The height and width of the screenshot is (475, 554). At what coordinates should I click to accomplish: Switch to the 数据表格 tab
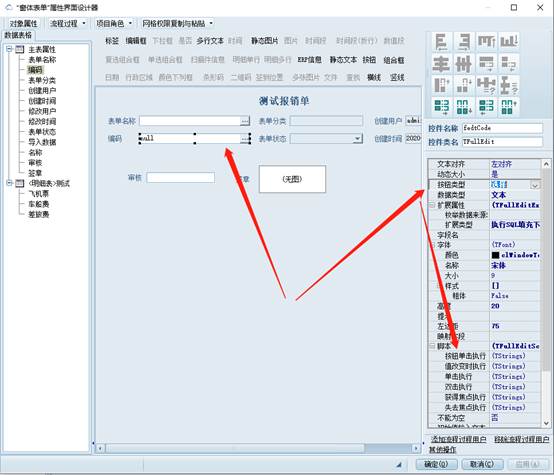(x=18, y=35)
